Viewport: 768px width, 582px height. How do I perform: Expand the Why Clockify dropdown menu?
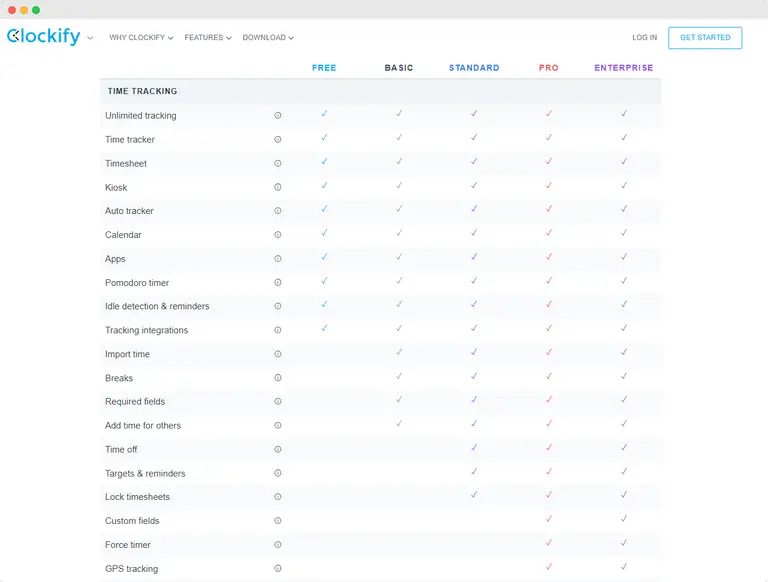pos(141,38)
